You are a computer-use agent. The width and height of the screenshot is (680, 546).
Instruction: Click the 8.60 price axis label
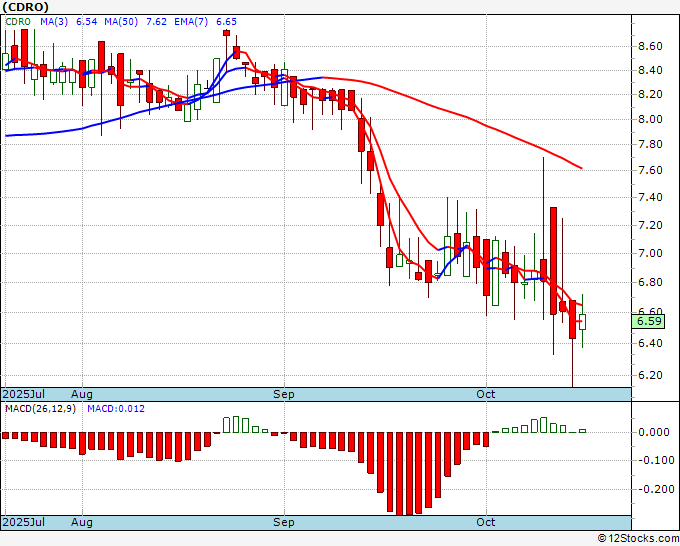(650, 46)
